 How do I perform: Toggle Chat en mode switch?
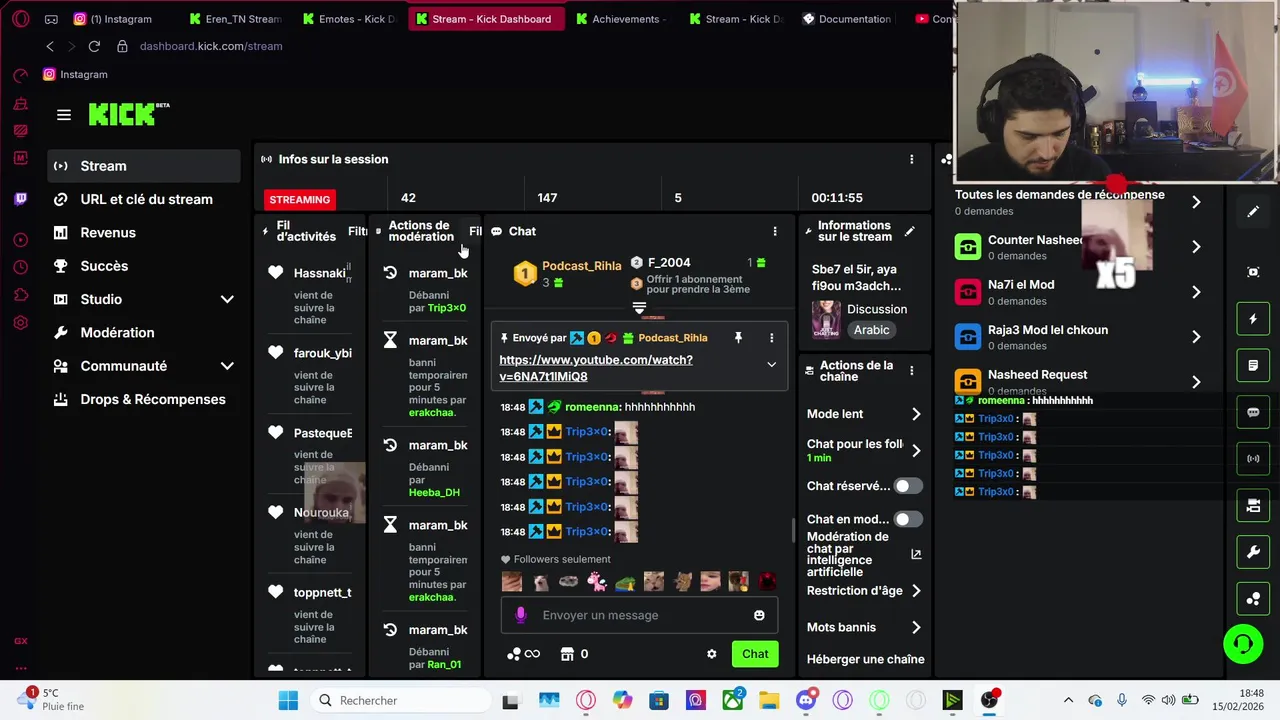point(908,519)
